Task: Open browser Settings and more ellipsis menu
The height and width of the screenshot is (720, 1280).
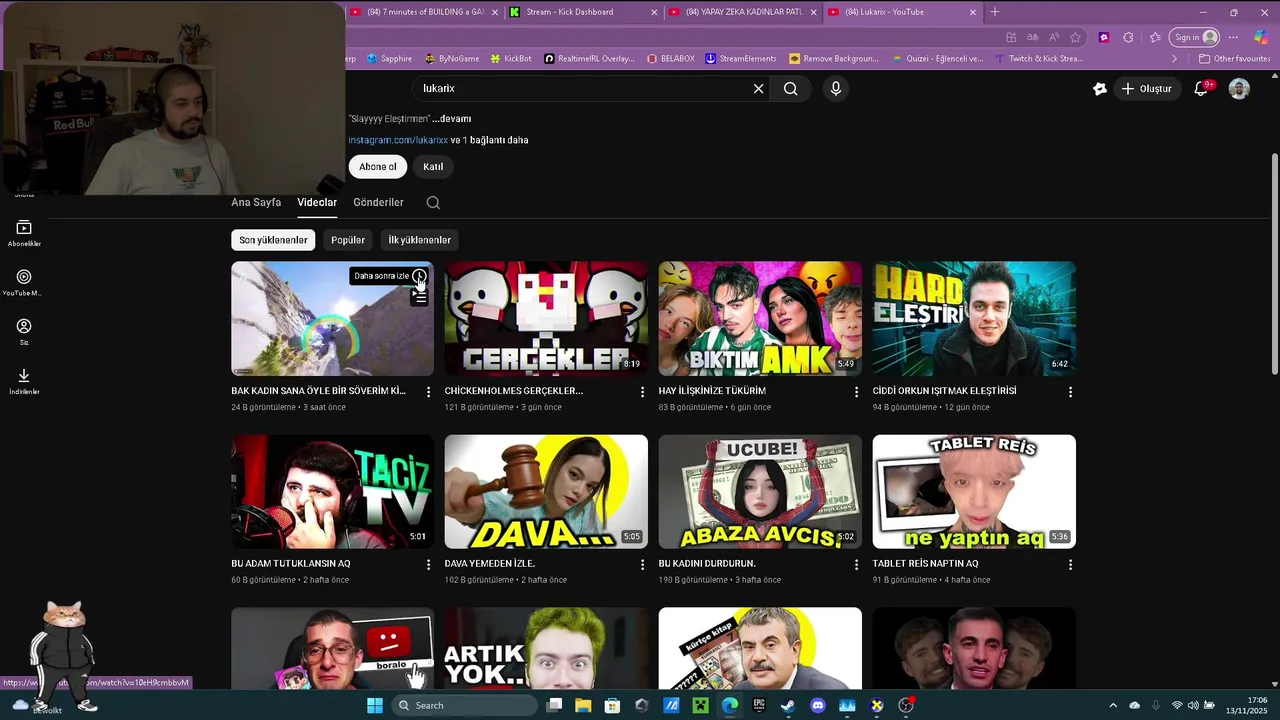Action: (1233, 37)
